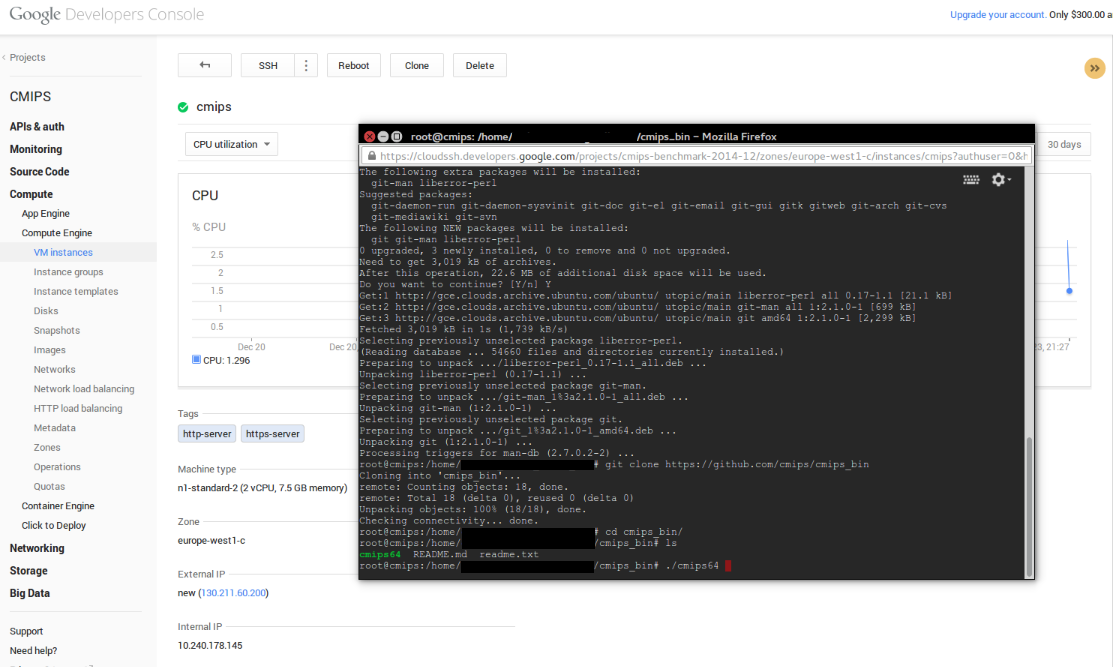This screenshot has width=1113, height=667.
Task: Open Container Engine
Action: (x=57, y=506)
